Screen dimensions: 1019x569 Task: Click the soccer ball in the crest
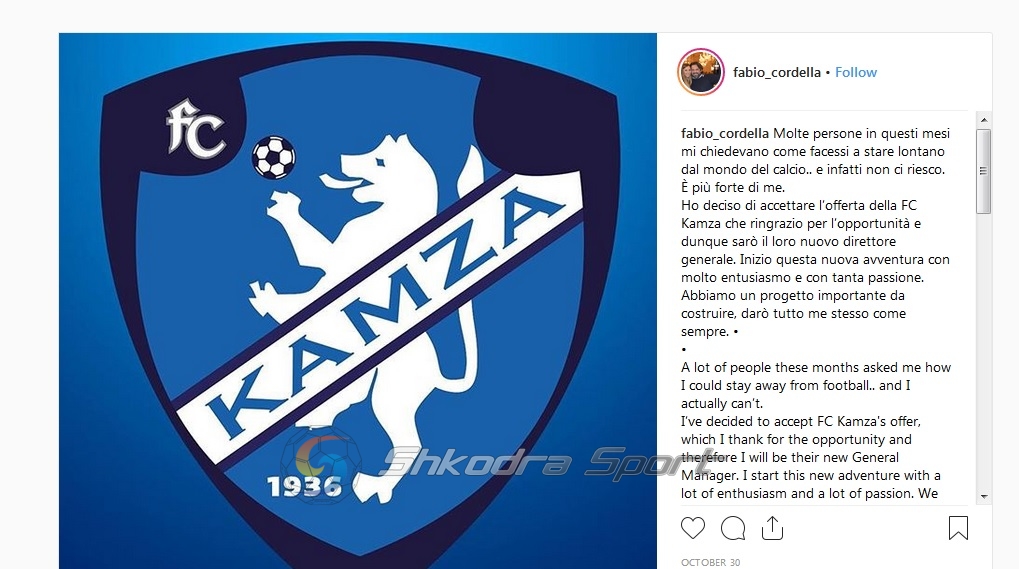(274, 157)
